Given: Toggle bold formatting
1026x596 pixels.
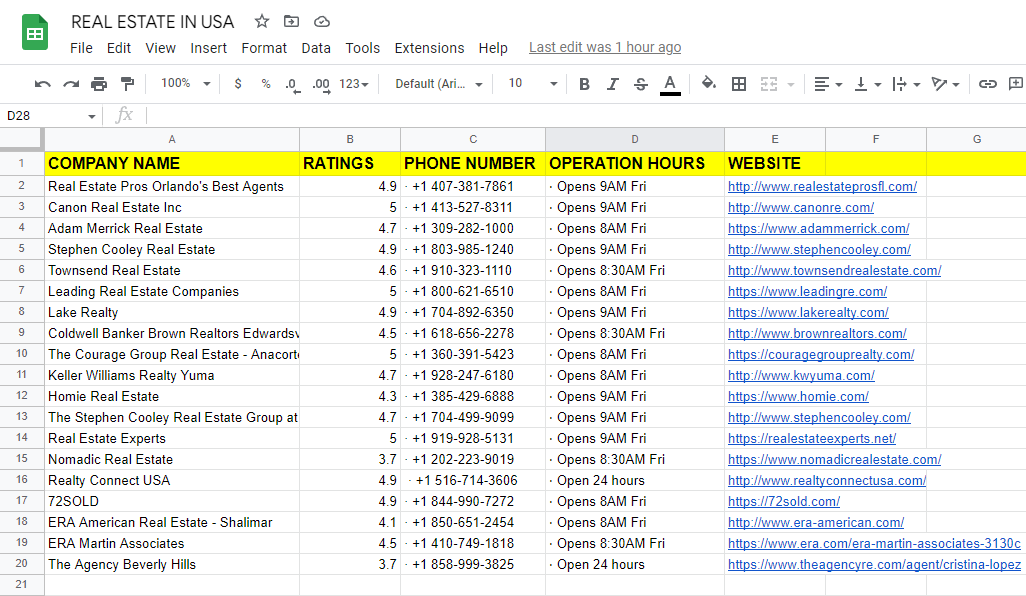Looking at the screenshot, I should 584,84.
